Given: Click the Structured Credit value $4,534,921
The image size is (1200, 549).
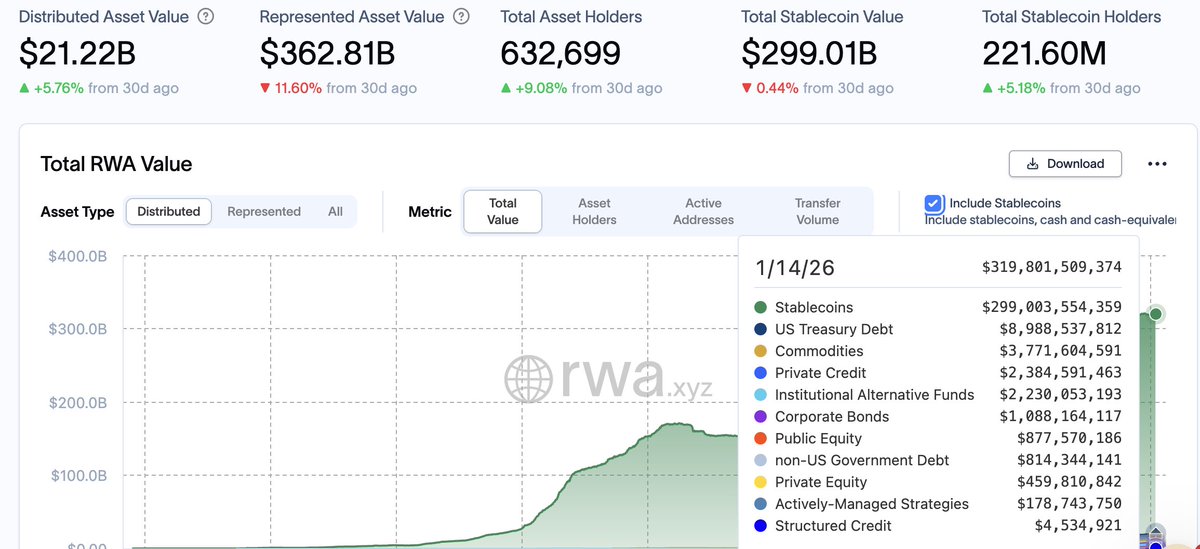Looking at the screenshot, I should [x=1078, y=526].
